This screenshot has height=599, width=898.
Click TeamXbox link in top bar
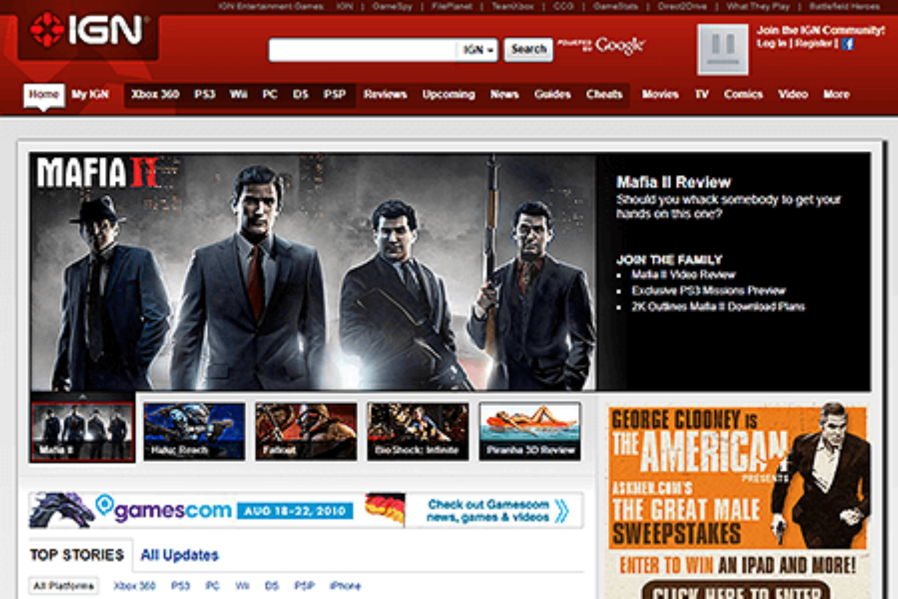click(512, 6)
